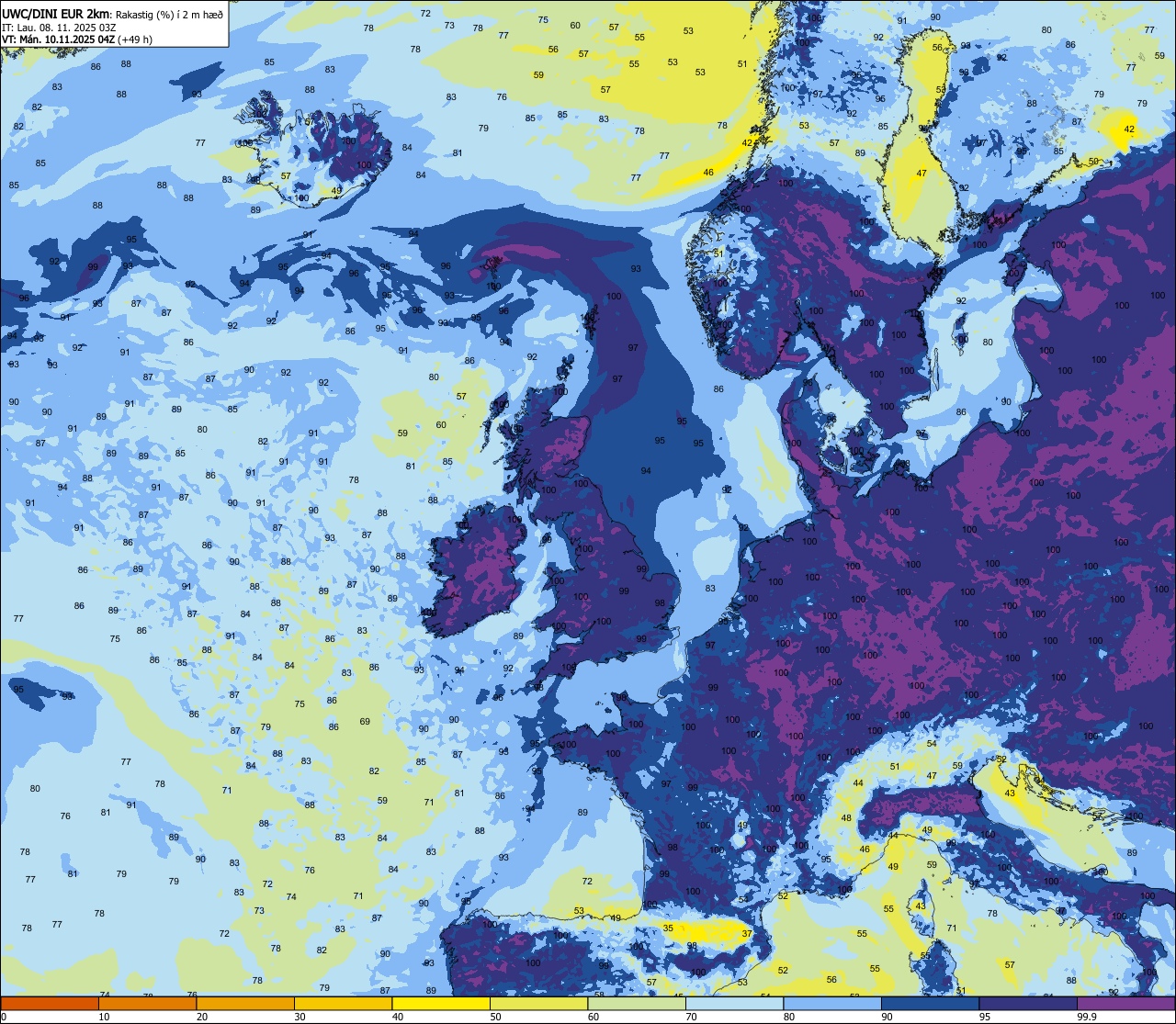Click the 20–30 legend color segment
This screenshot has height=1024, width=1176.
point(245,1004)
